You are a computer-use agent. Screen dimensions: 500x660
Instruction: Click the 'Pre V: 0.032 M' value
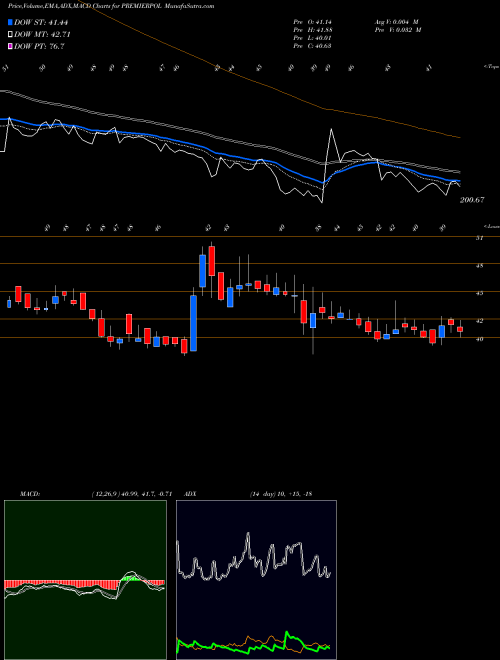(x=398, y=30)
